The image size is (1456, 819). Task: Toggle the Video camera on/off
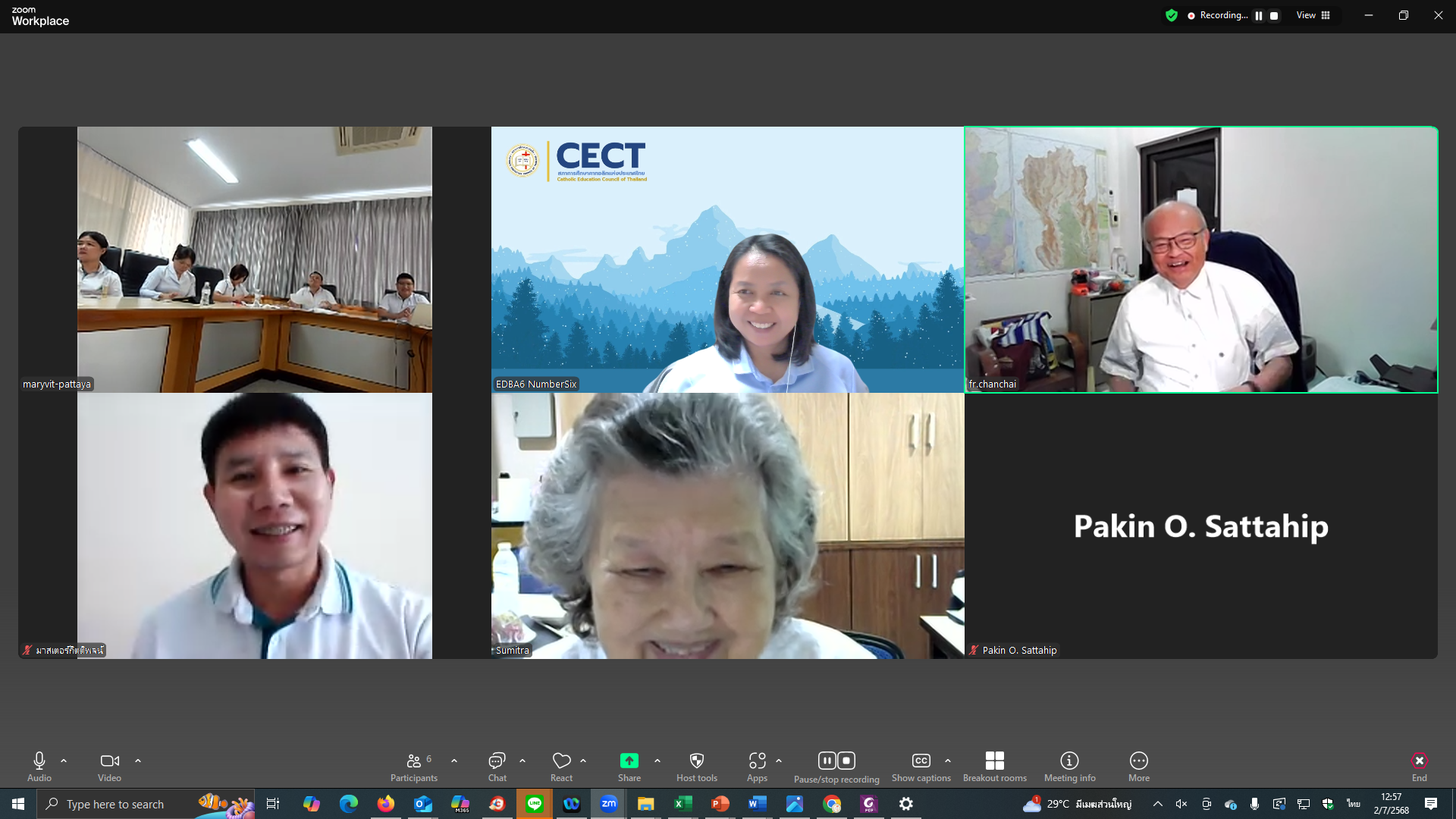tap(109, 761)
